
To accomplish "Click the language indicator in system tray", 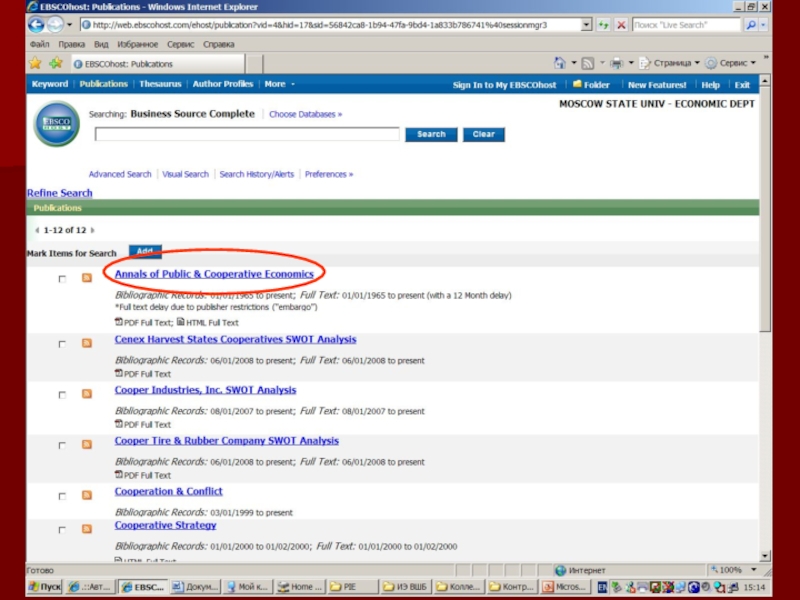I will (x=602, y=587).
